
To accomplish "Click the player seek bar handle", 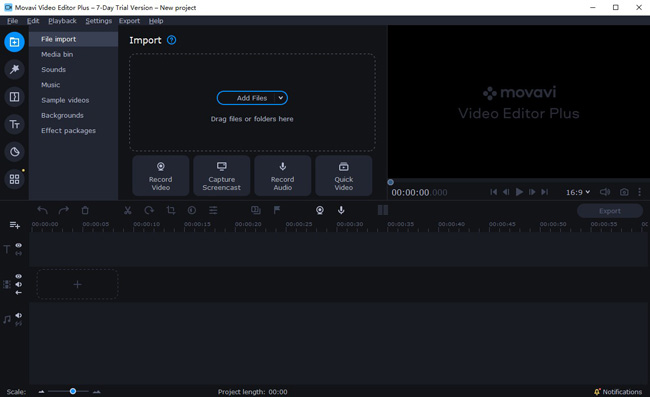I will (390, 182).
